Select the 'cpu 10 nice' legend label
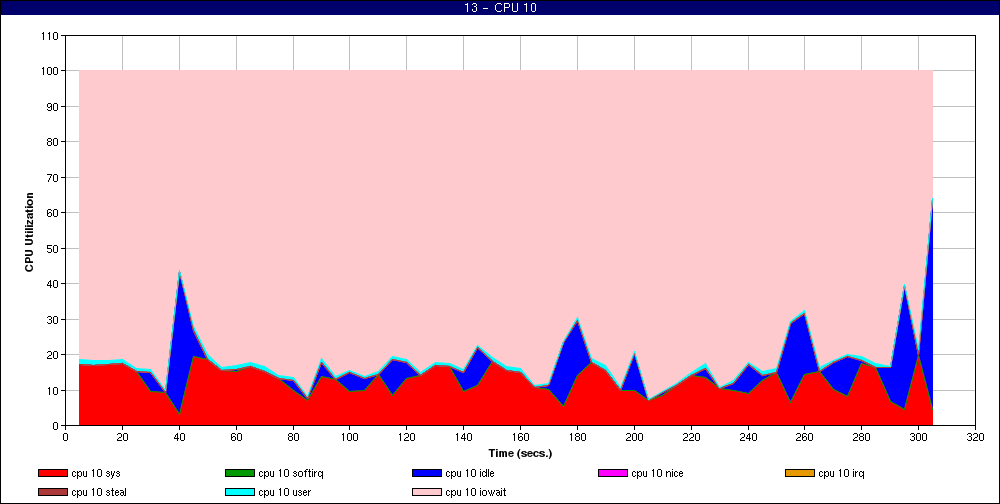This screenshot has height=504, width=1000. 657,474
